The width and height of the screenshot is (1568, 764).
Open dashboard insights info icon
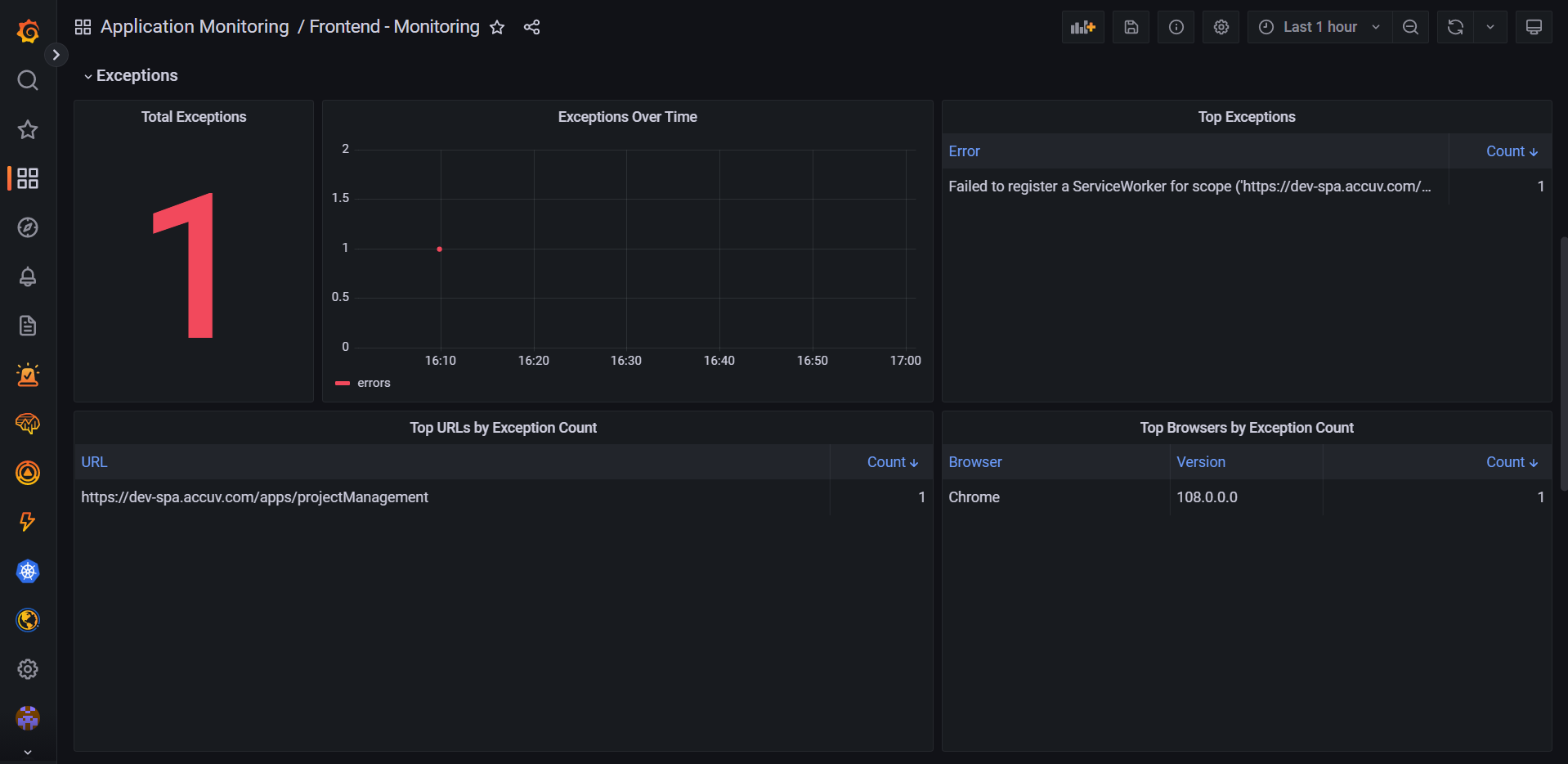(x=1176, y=27)
